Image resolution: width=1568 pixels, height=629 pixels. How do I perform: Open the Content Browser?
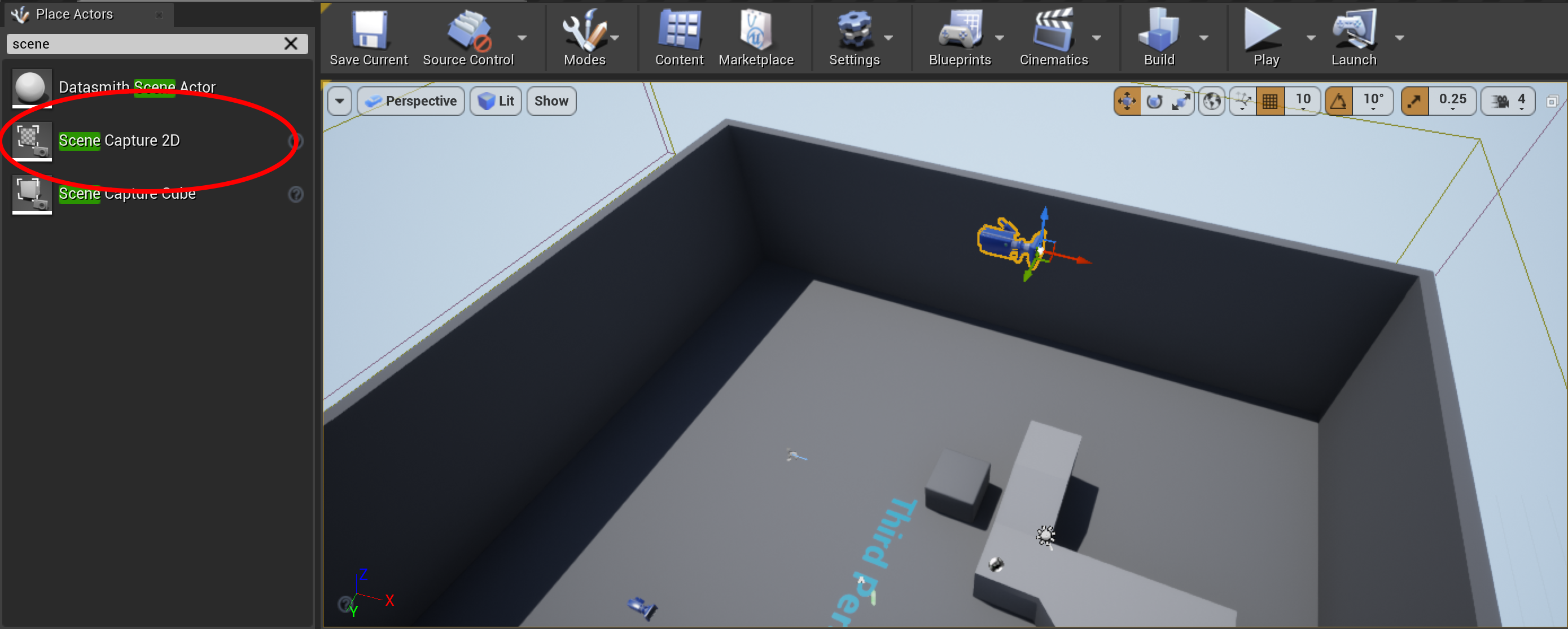[678, 37]
